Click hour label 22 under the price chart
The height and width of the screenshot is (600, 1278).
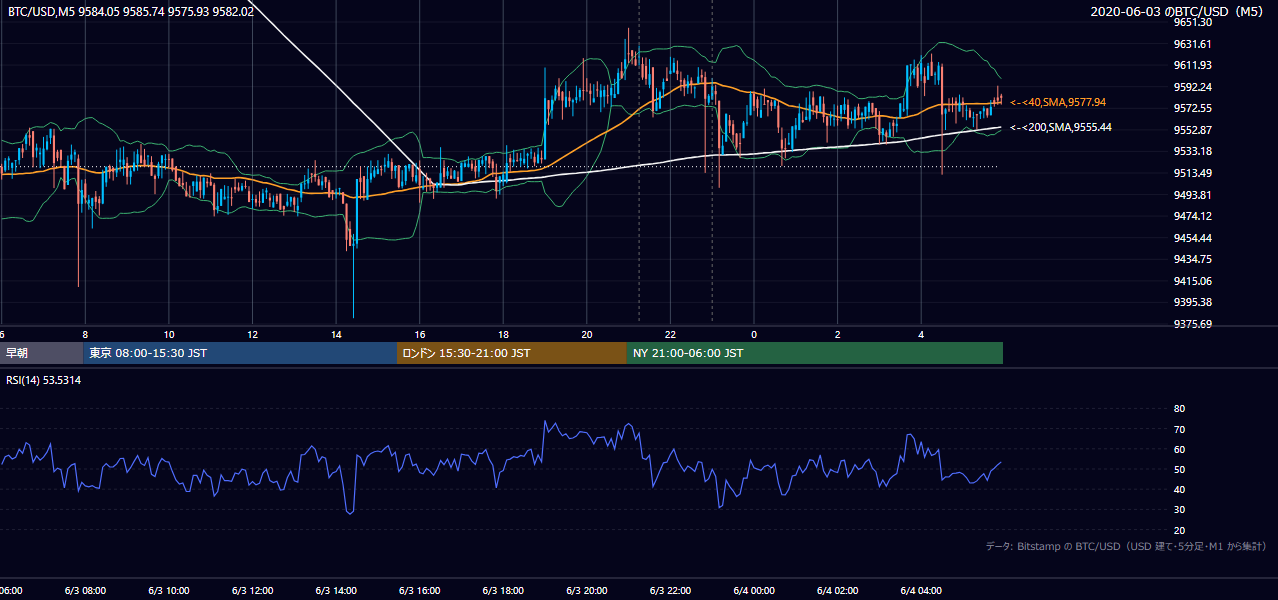tap(670, 334)
